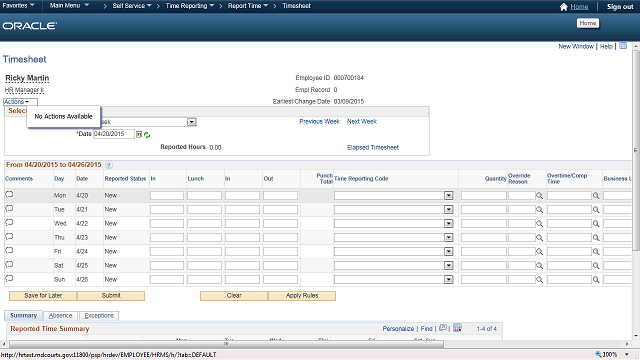Open the Main Menu navigation menu
Screen dimensions: 640x360
click(69, 6)
